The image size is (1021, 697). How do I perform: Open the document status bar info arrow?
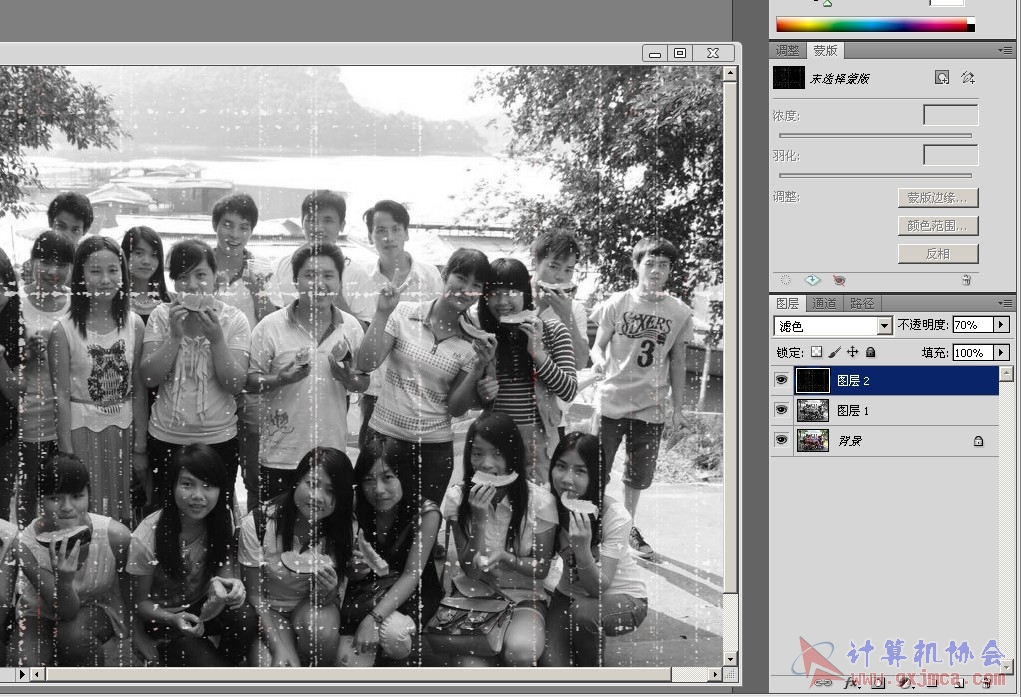[x=22, y=674]
